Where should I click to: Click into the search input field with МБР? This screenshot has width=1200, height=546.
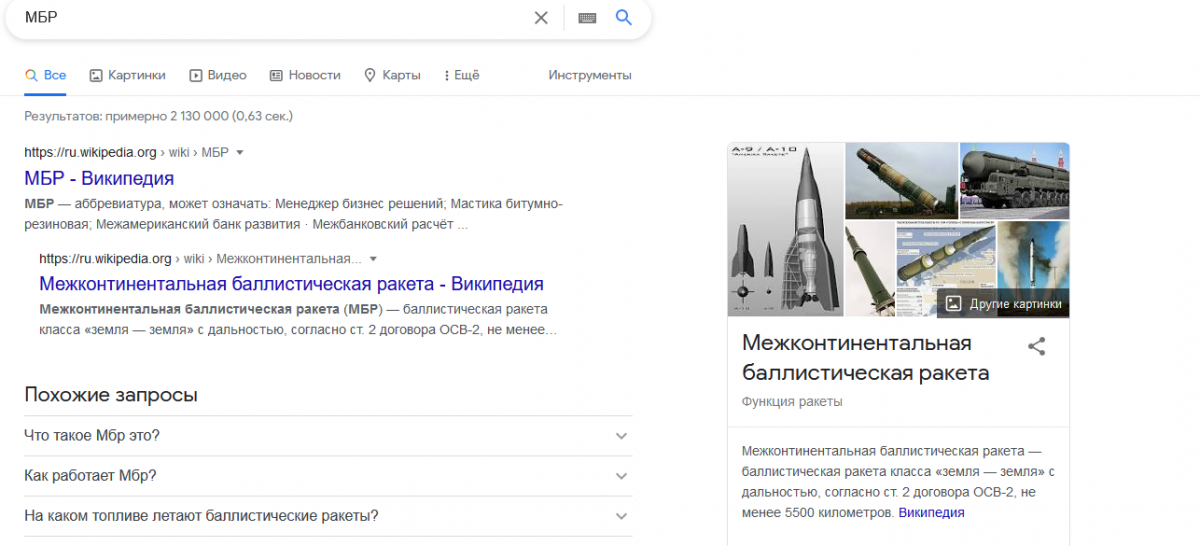(270, 18)
